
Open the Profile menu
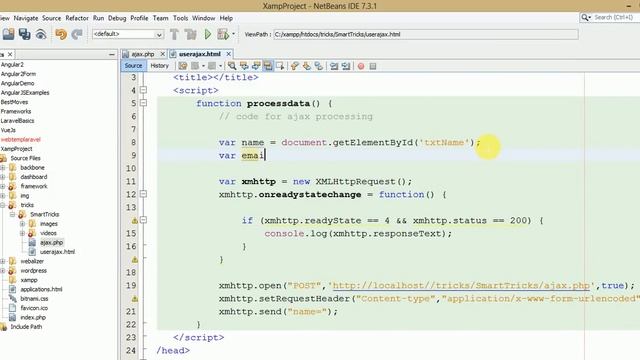[x=139, y=18]
